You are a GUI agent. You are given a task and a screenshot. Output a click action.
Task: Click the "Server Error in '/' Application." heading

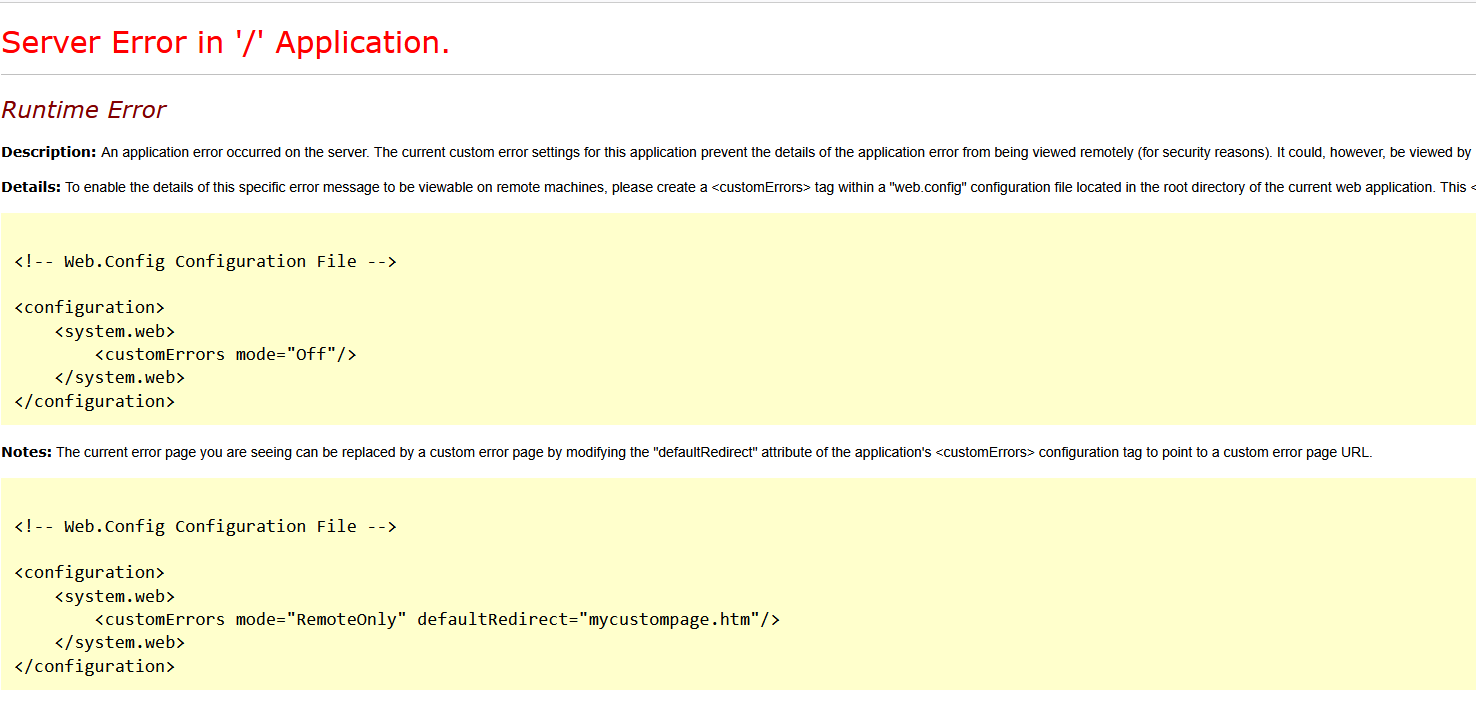click(x=225, y=43)
